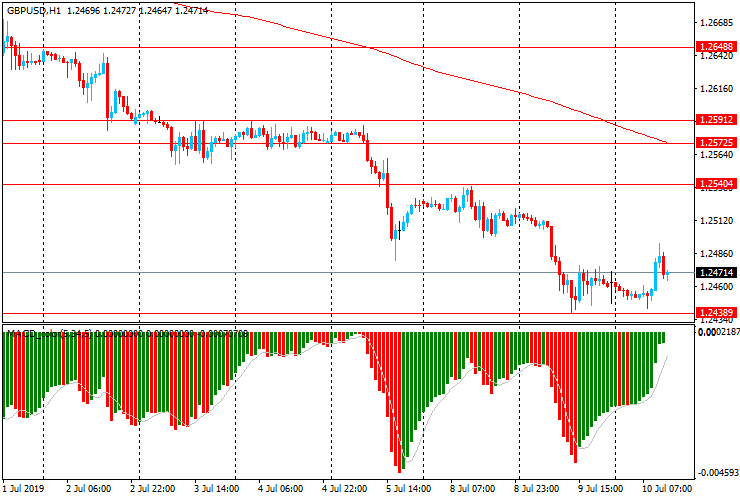Click the 1.25120 price scale value
Image resolution: width=740 pixels, height=500 pixels.
tap(717, 220)
